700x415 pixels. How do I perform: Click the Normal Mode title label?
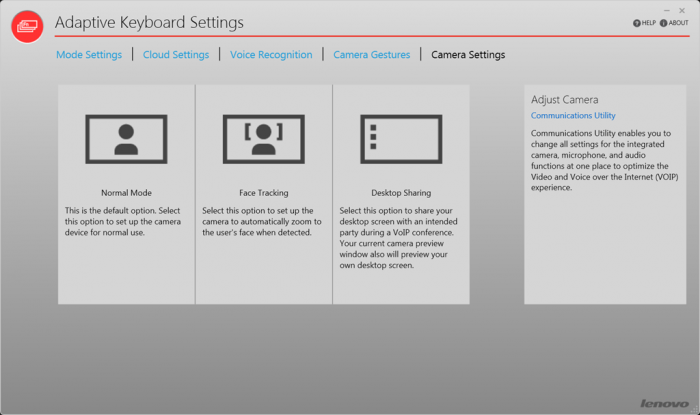(x=126, y=193)
